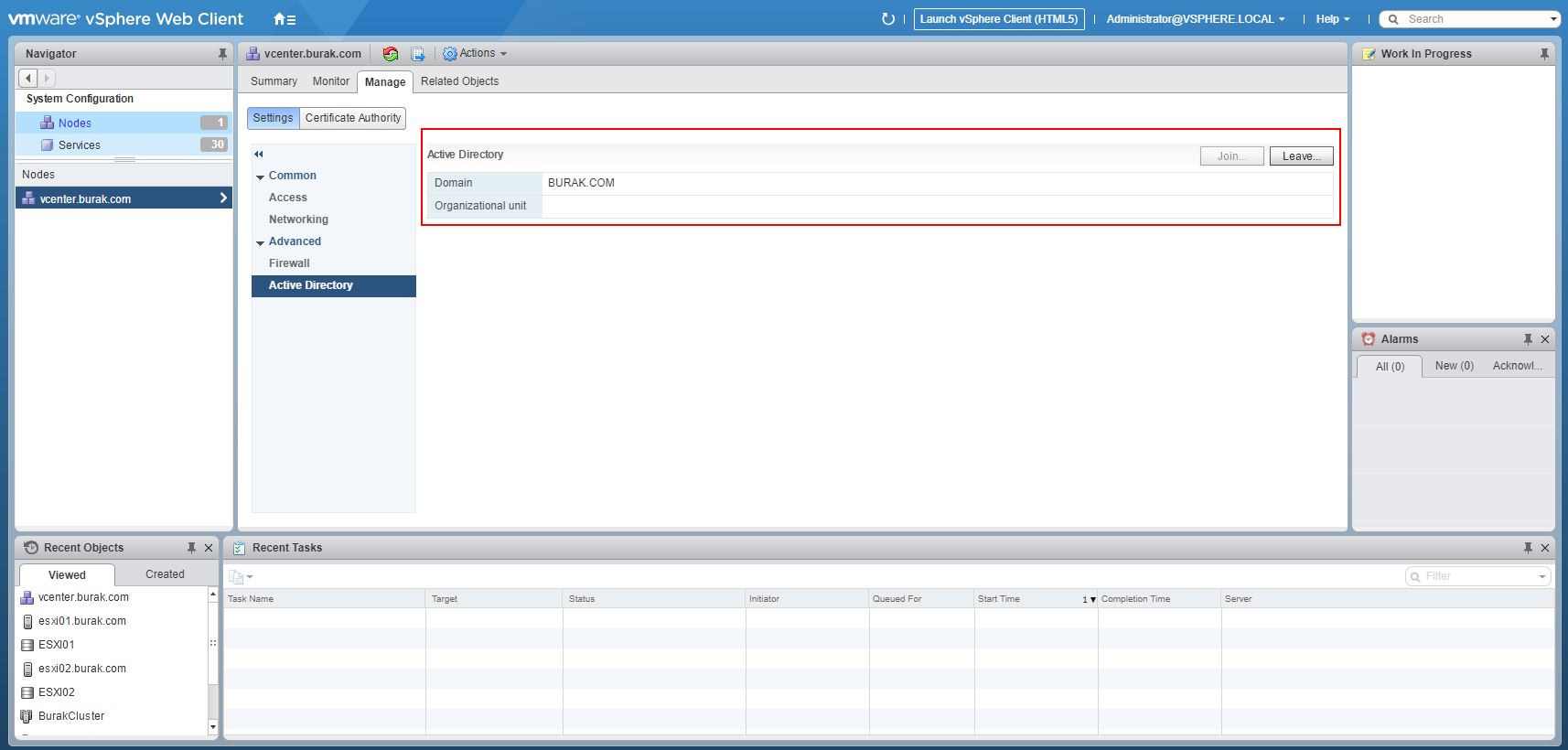Switch to the Monitor tab
Screen dimensions: 1568x750
(x=330, y=81)
